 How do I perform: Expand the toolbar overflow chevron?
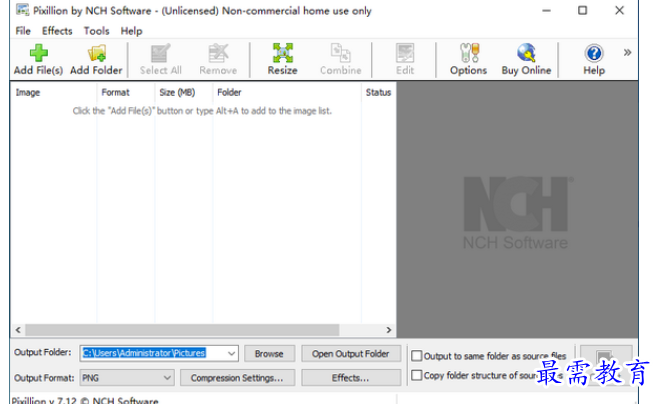(x=627, y=52)
